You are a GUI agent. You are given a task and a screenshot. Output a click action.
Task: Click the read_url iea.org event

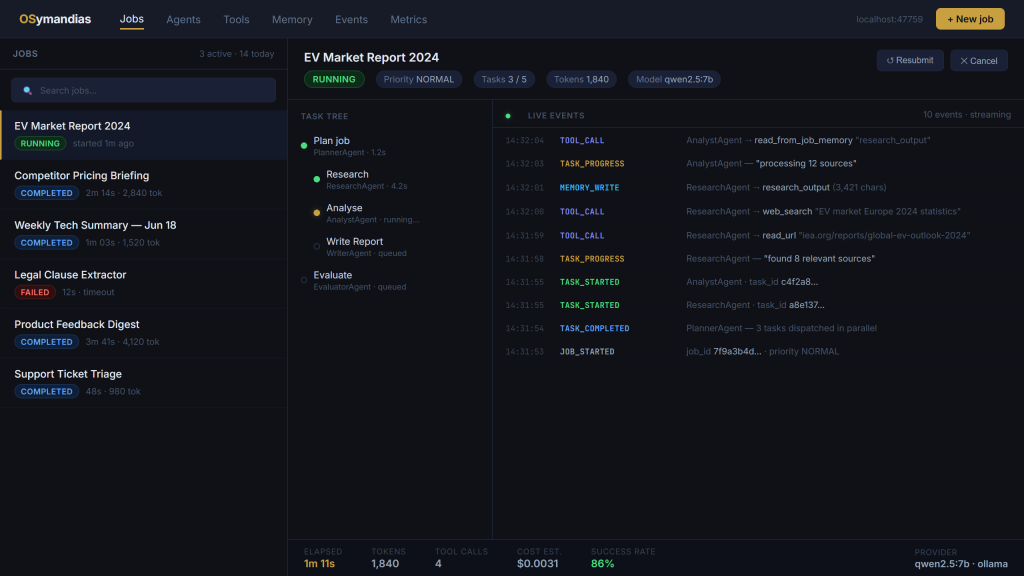(758, 235)
